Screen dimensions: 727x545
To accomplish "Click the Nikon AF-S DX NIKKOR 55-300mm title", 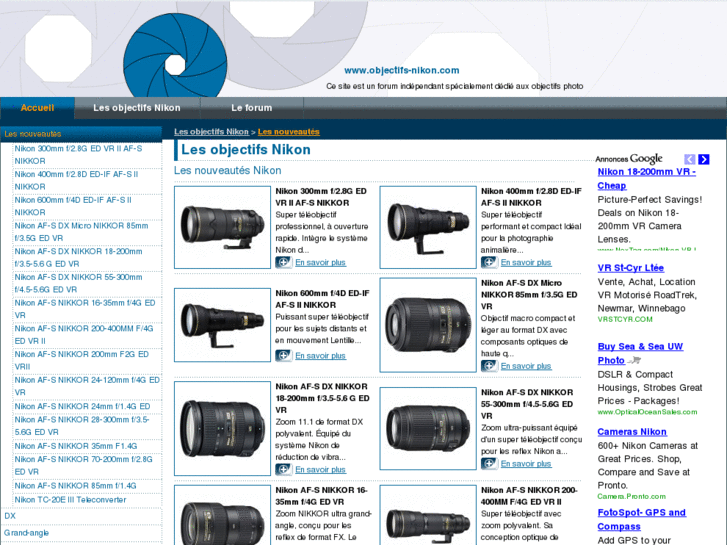I will (x=527, y=404).
